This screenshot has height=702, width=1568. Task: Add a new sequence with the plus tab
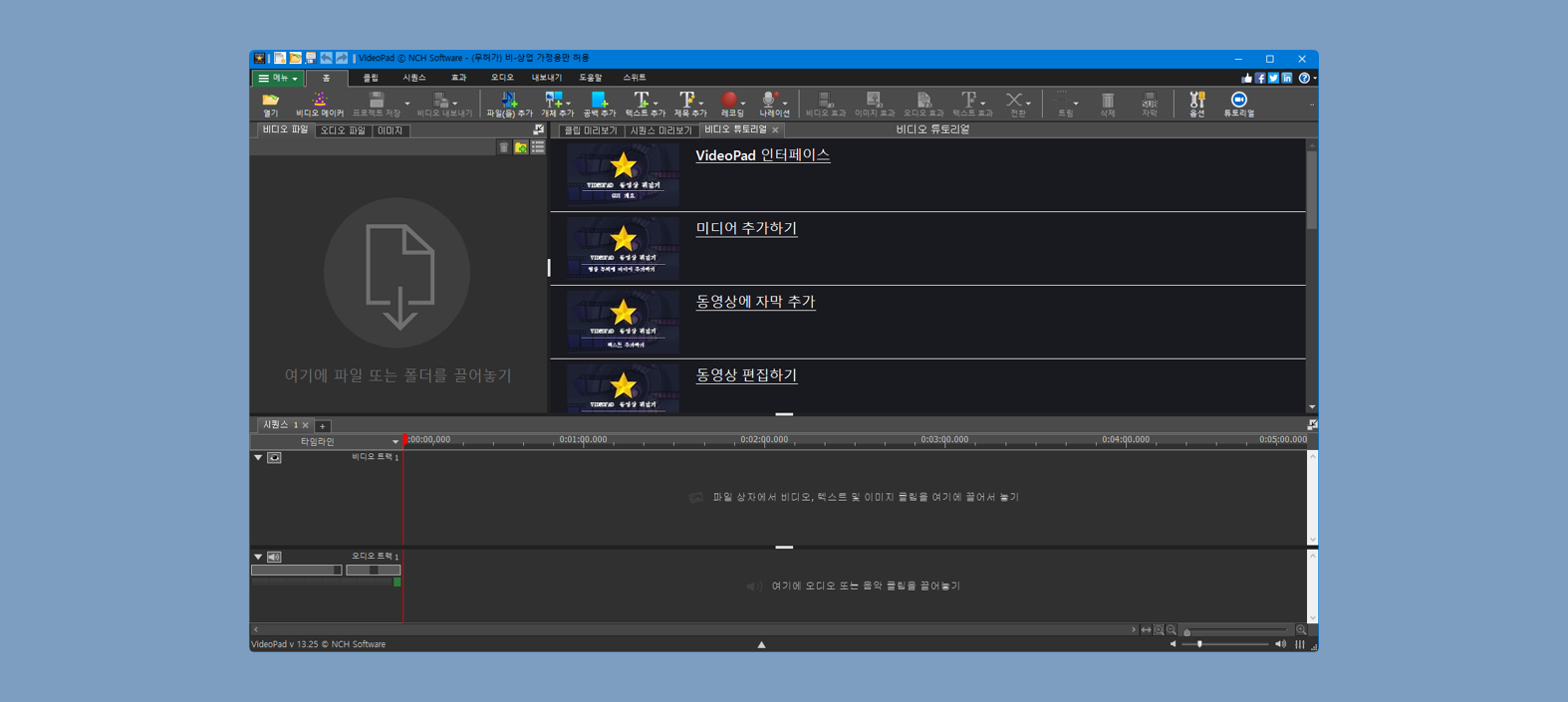coord(323,426)
